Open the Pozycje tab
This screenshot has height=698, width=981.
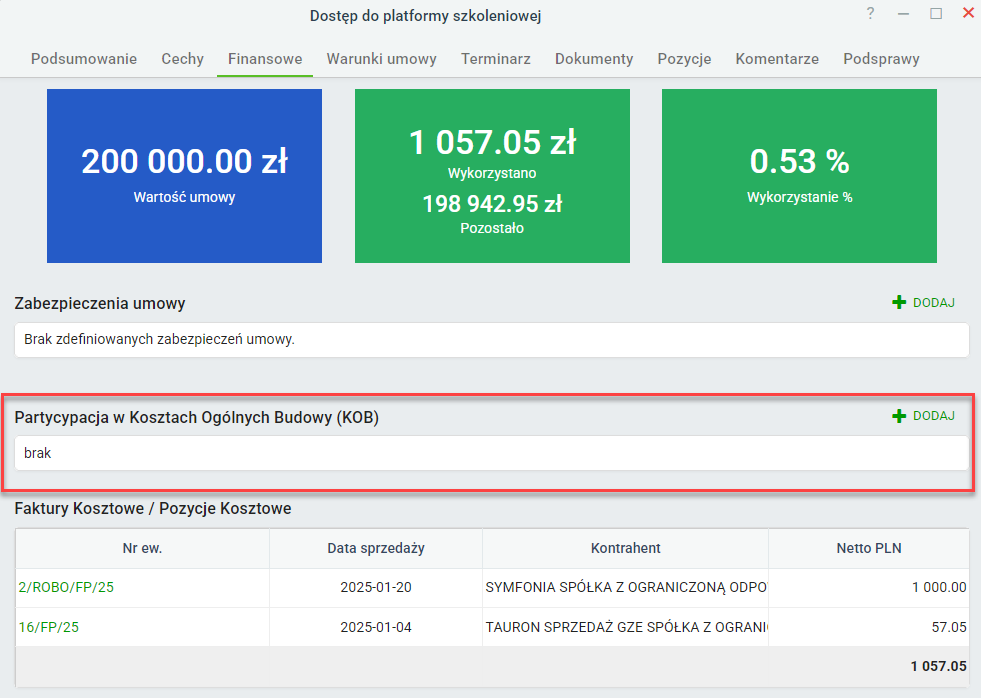[684, 59]
